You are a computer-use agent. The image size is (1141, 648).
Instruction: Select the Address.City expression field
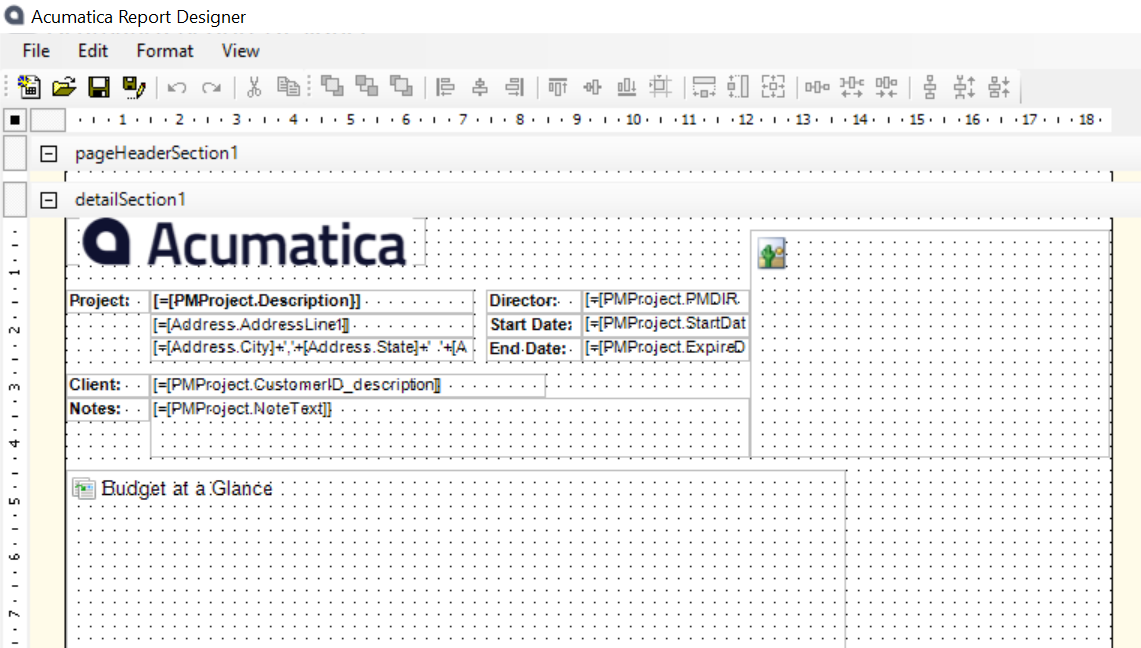[x=313, y=348]
